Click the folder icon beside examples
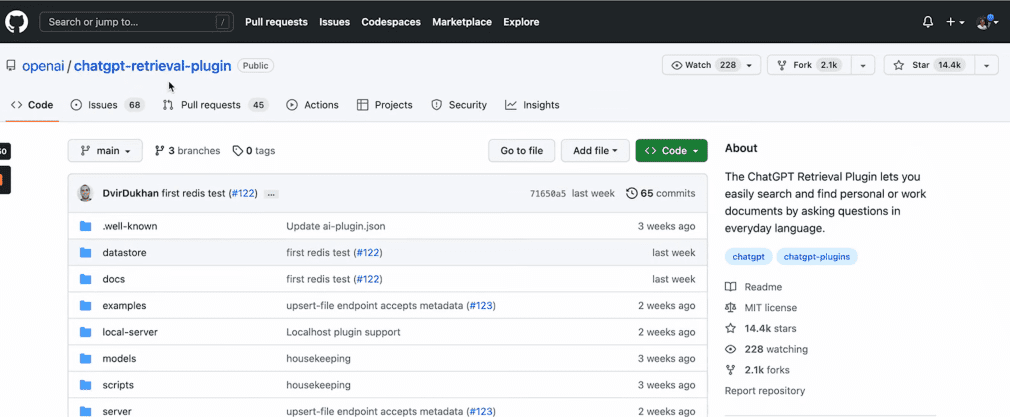1010x417 pixels. [x=86, y=305]
